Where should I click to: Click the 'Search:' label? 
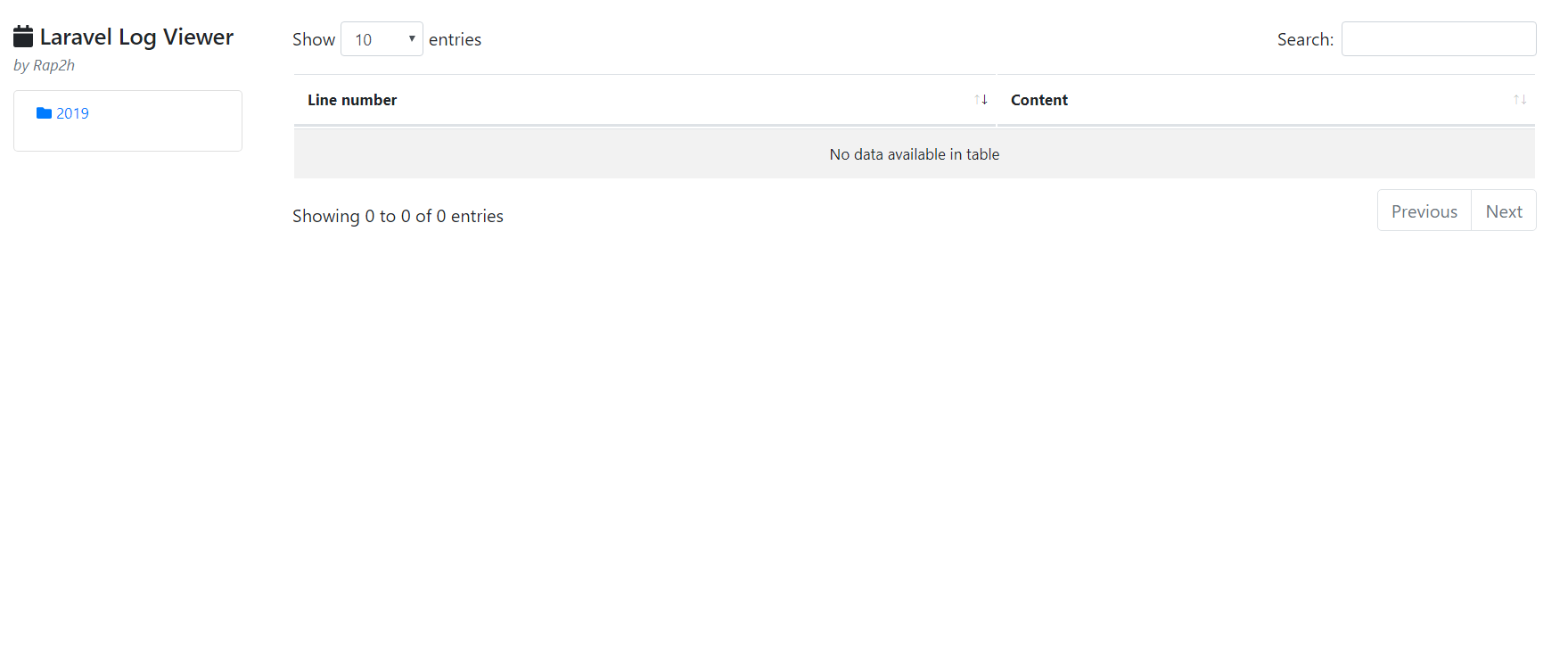1305,39
